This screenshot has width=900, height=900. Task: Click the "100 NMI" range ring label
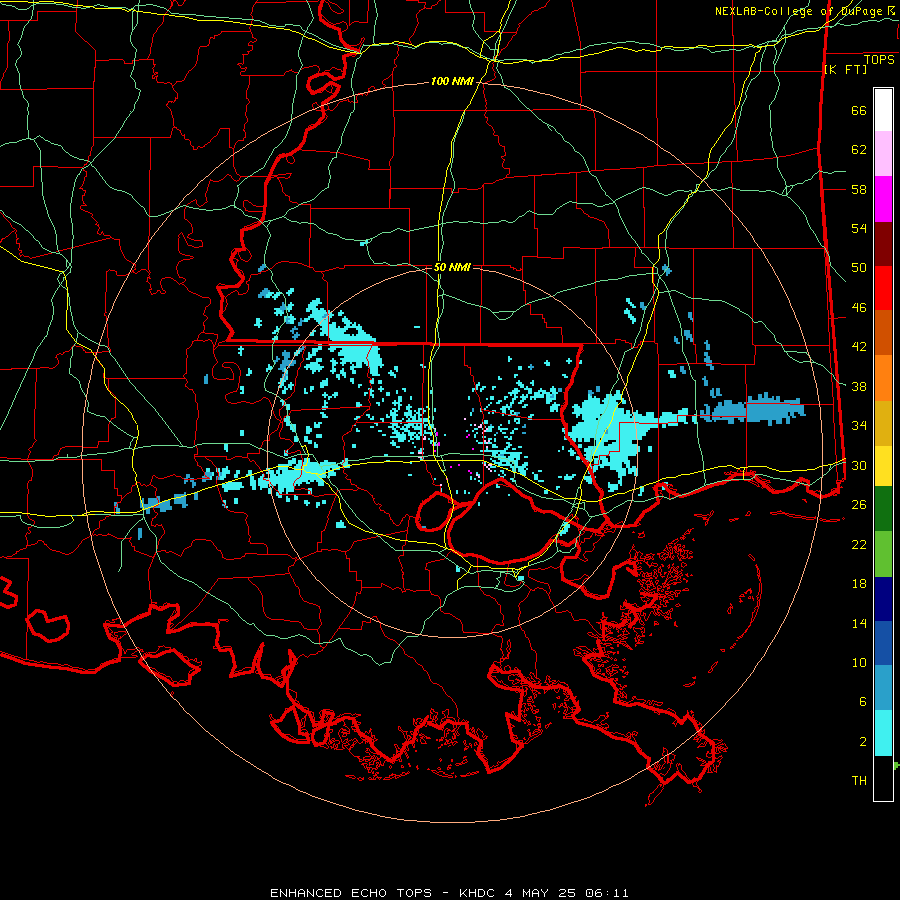[452, 82]
